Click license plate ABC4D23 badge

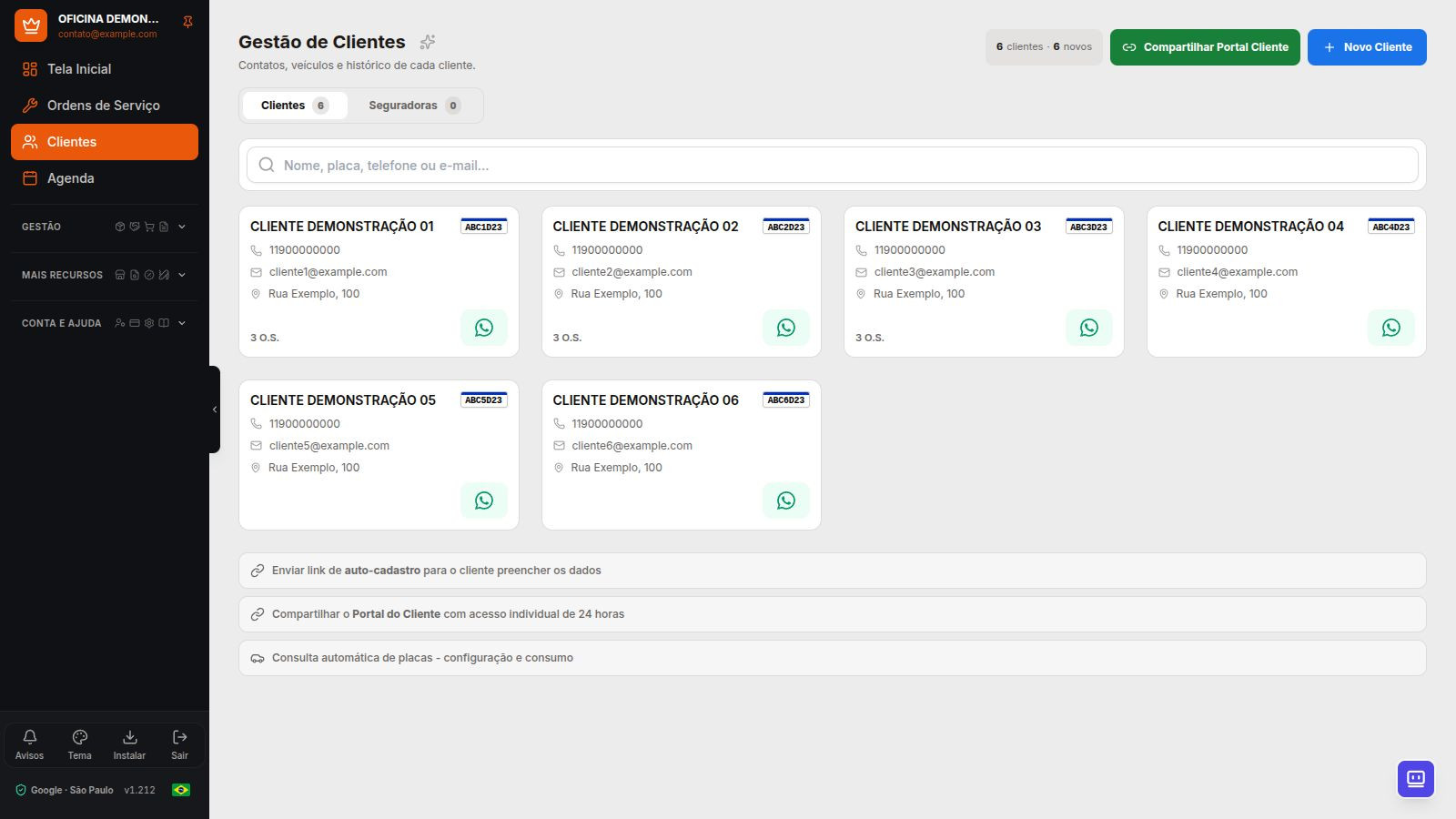click(x=1391, y=227)
